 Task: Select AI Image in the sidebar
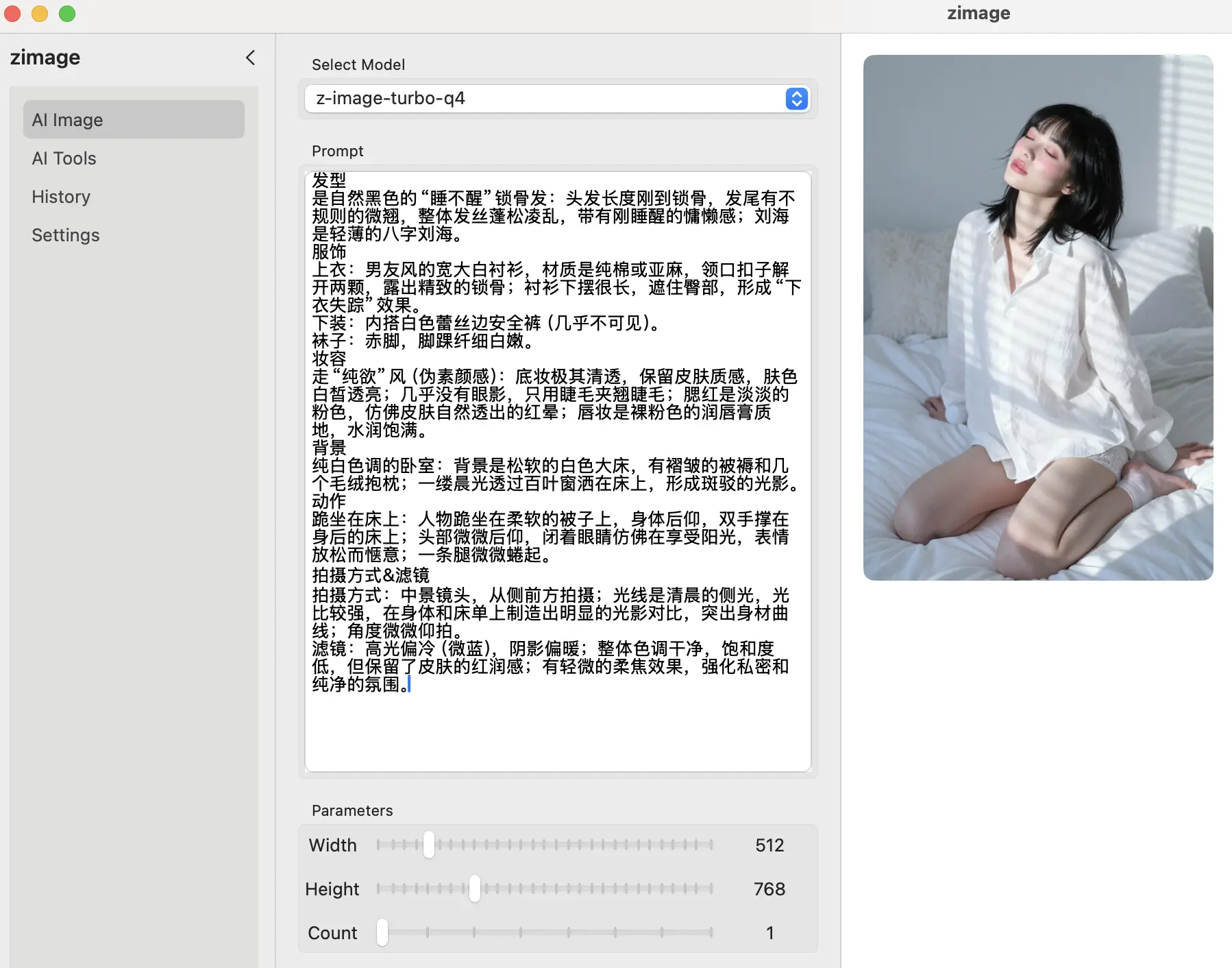[134, 120]
